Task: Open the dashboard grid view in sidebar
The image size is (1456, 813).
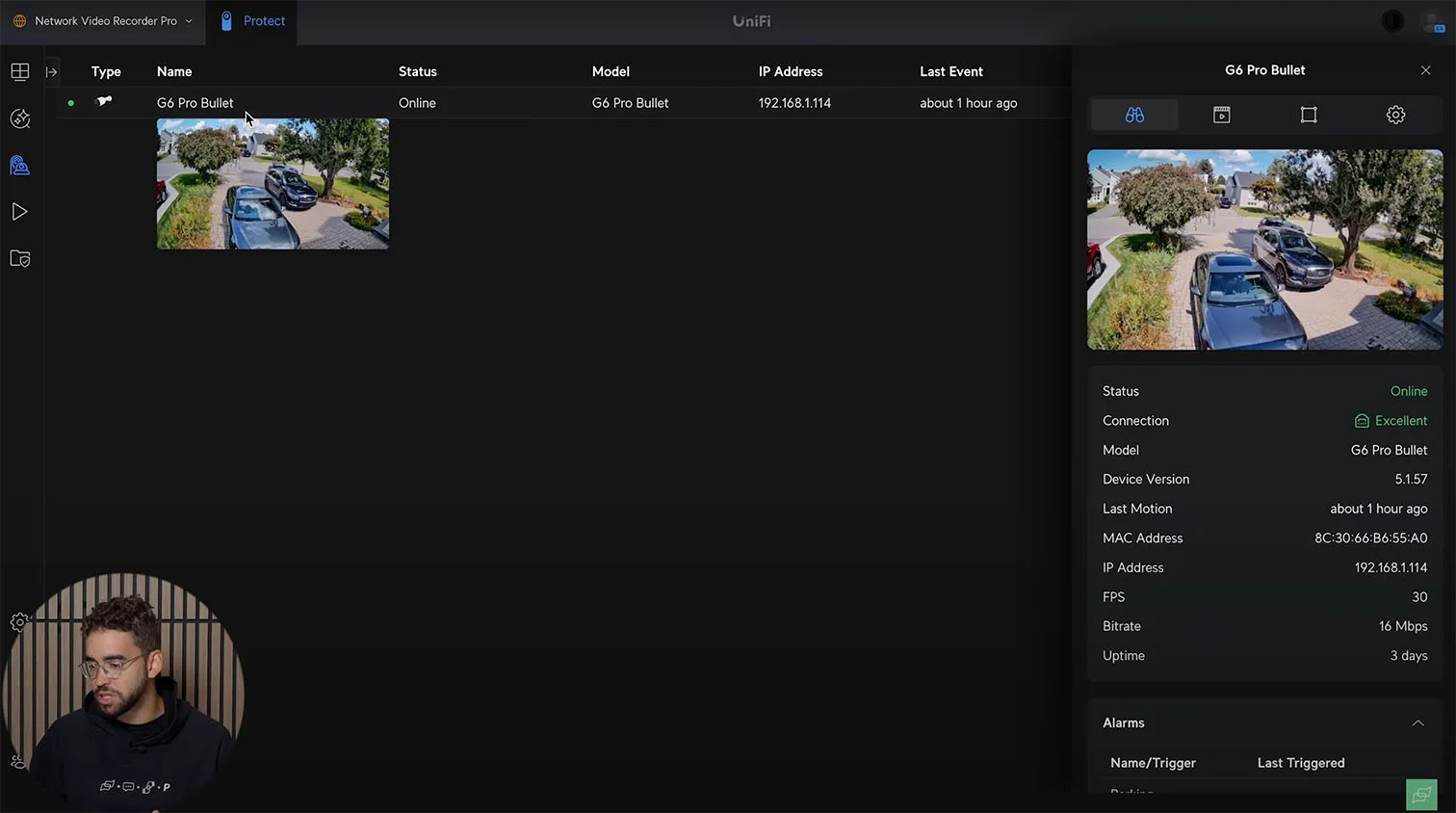Action: (x=20, y=71)
